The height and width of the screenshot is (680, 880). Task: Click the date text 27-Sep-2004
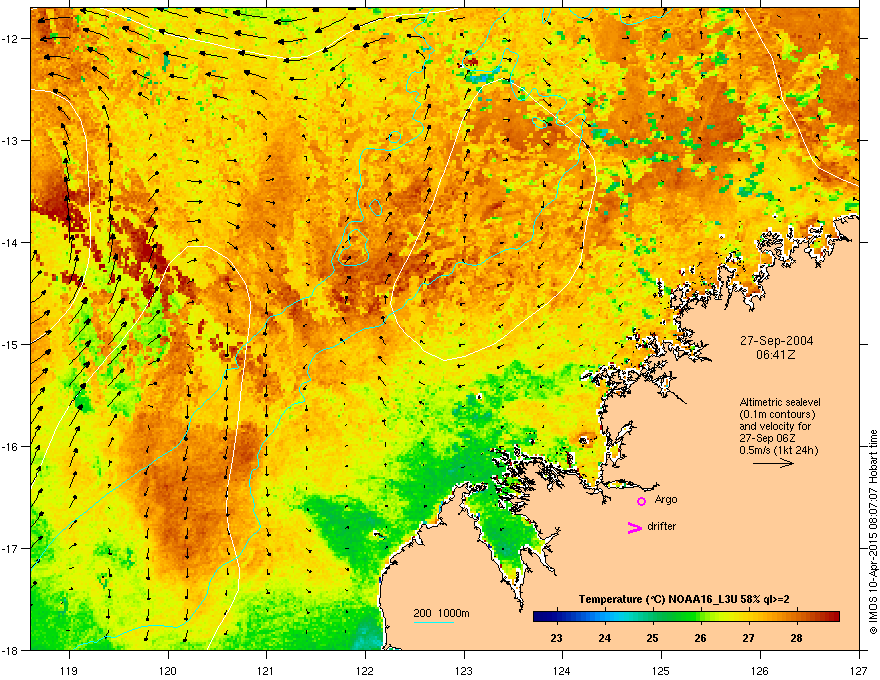tap(776, 341)
